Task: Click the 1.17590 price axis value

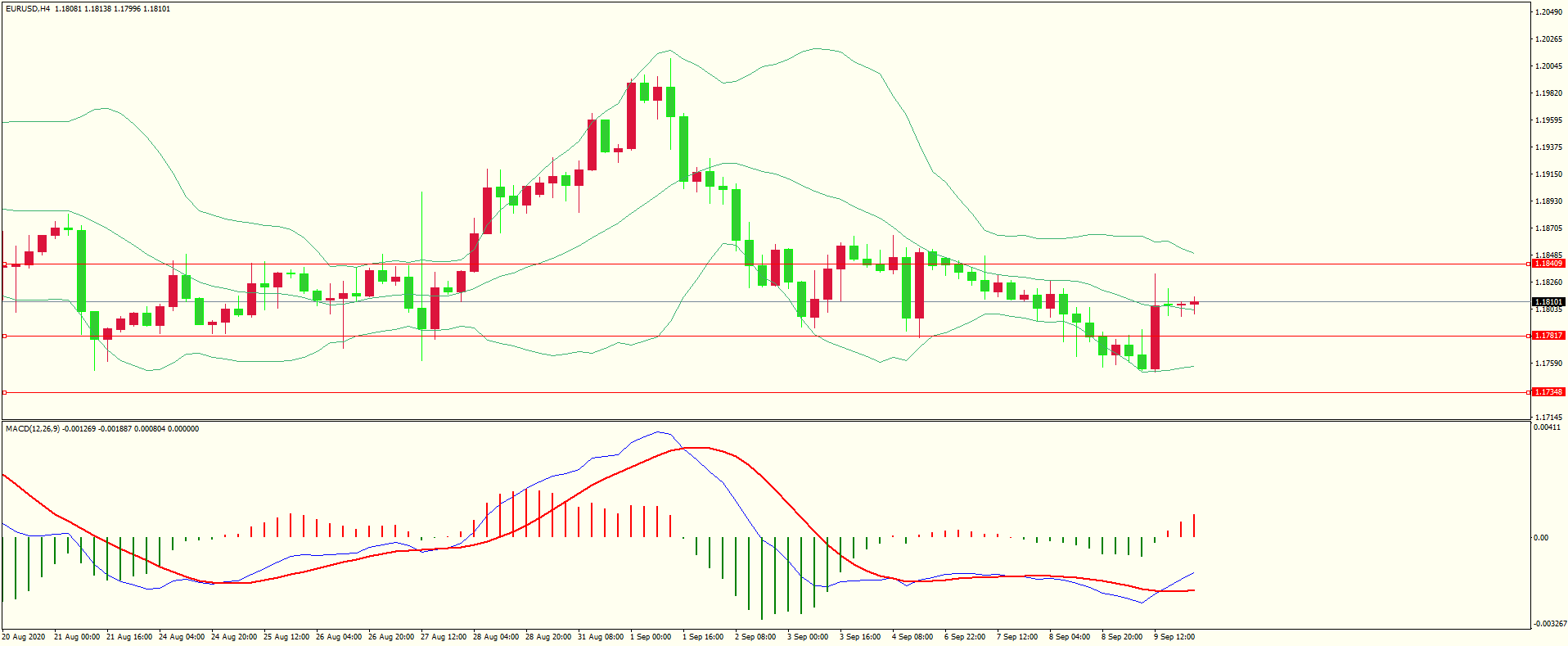Action: pyautogui.click(x=1549, y=364)
